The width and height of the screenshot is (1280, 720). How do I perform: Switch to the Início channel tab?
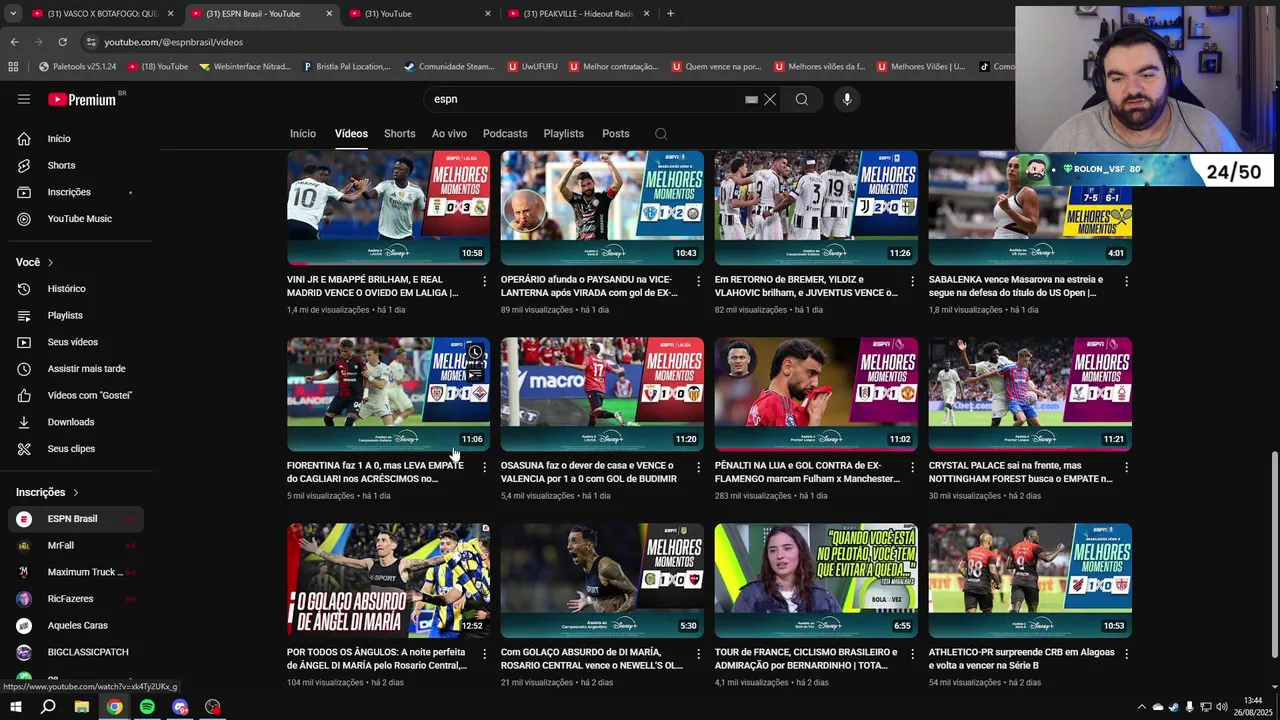[x=303, y=134]
